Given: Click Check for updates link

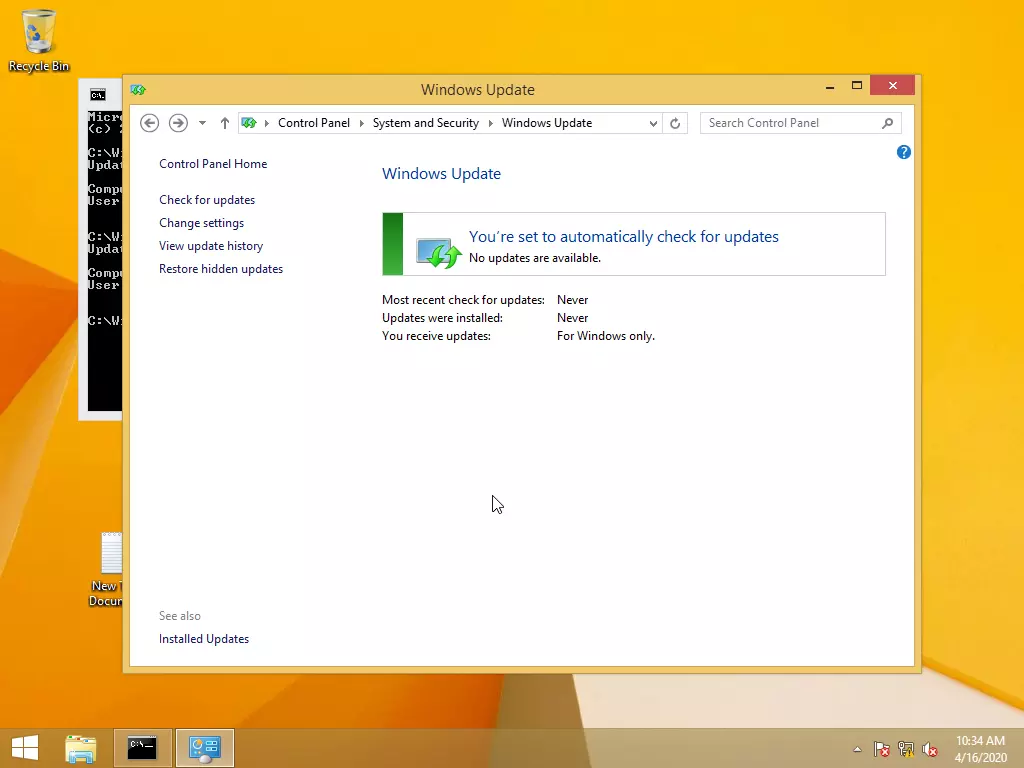Looking at the screenshot, I should point(207,200).
